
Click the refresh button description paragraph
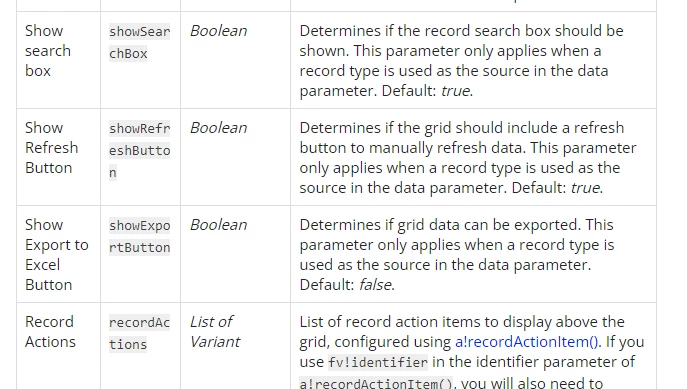click(467, 158)
